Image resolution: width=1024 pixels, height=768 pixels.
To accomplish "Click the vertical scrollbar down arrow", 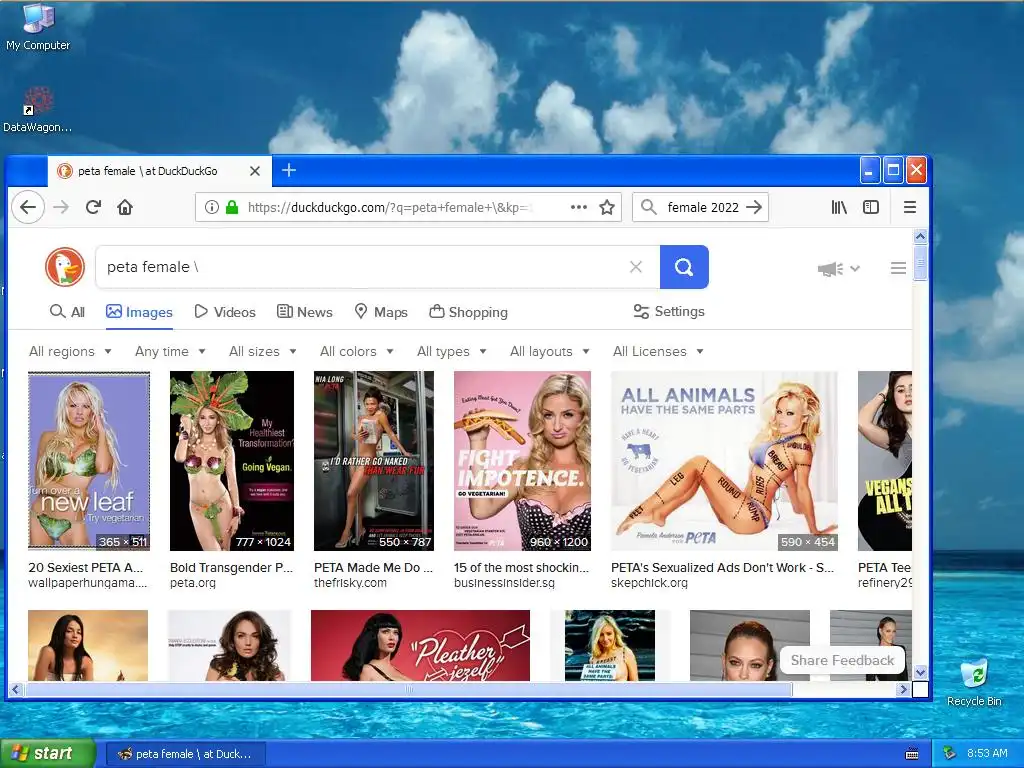I will click(920, 672).
